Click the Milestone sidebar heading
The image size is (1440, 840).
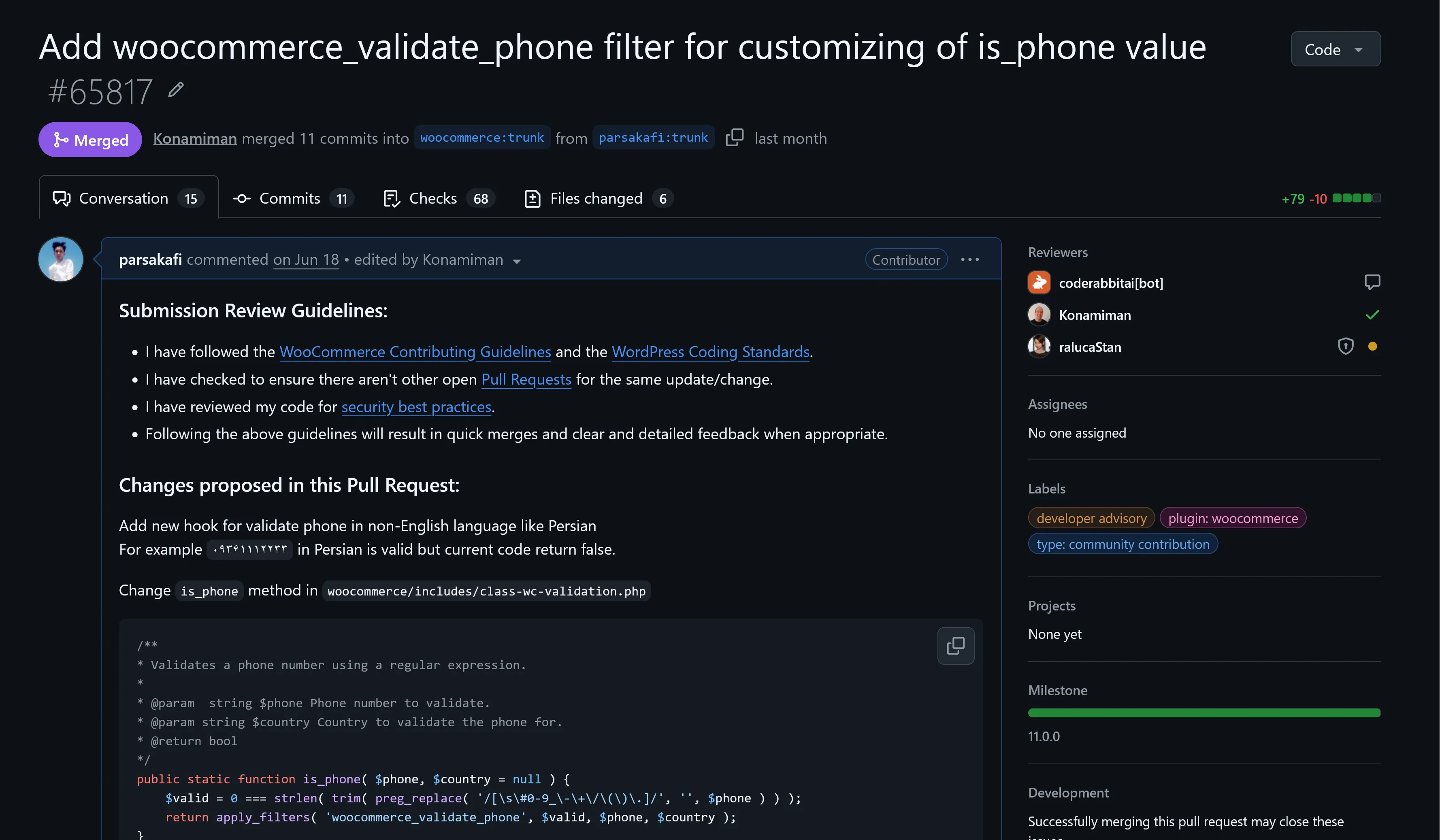[x=1057, y=690]
